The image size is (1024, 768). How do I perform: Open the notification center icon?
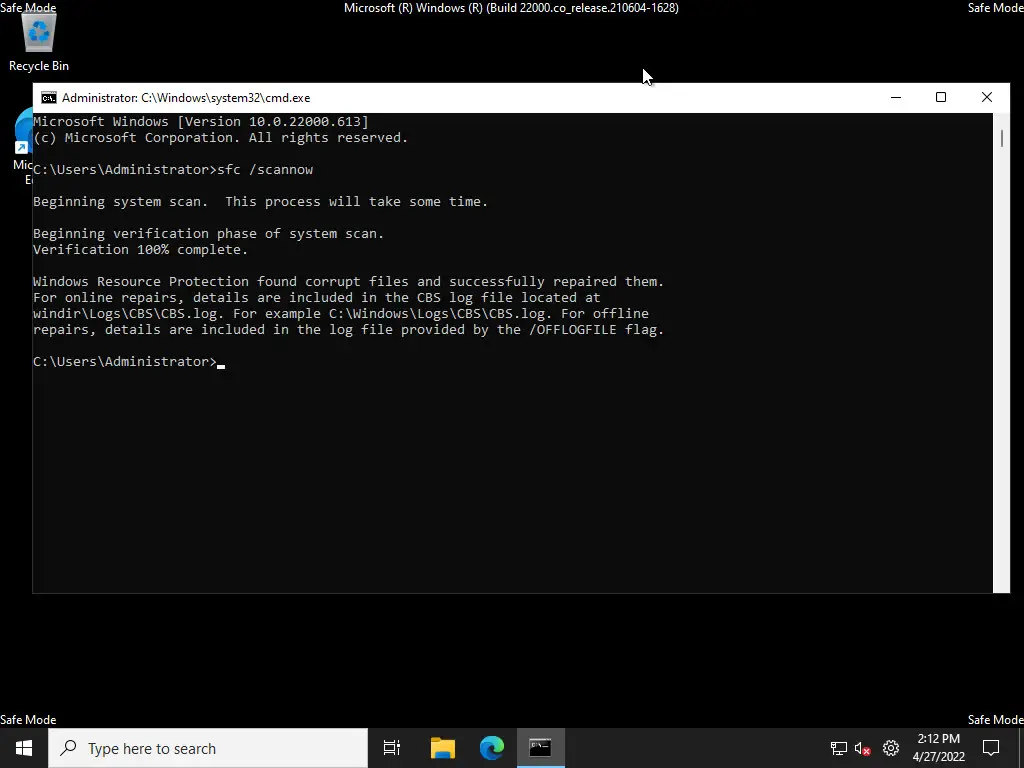[x=991, y=748]
